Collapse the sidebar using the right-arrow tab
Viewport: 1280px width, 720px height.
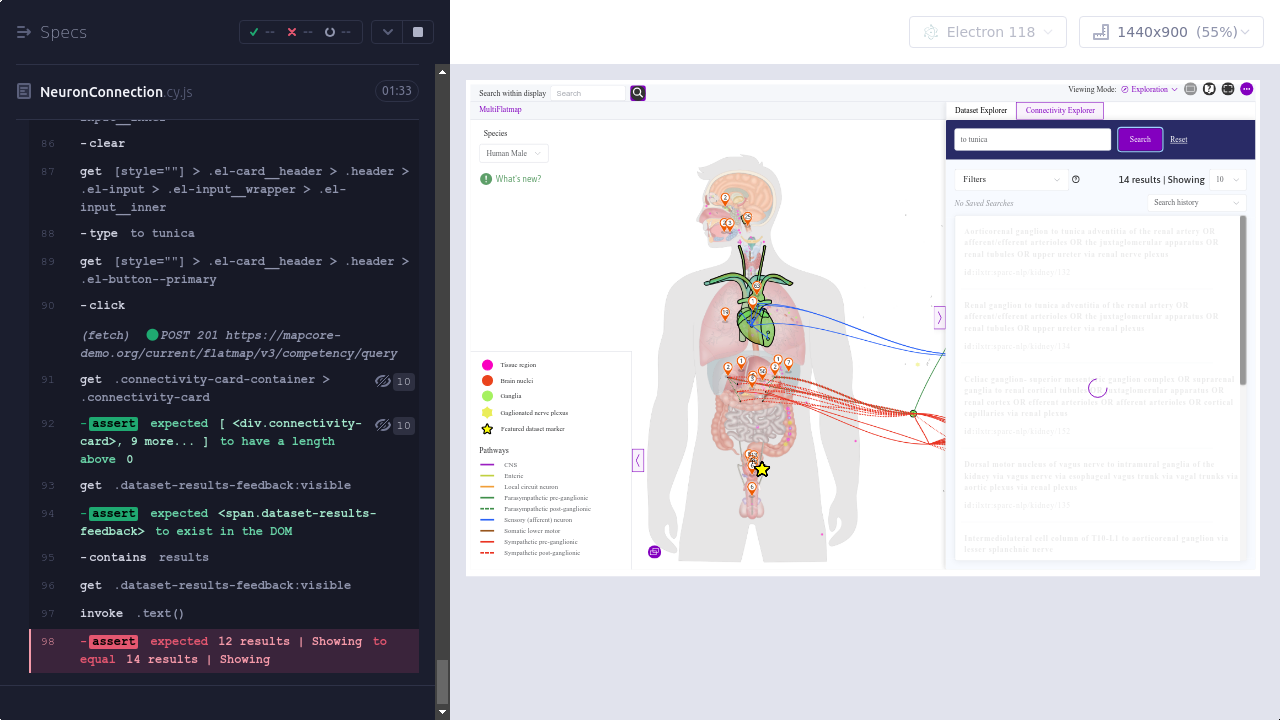pos(939,318)
